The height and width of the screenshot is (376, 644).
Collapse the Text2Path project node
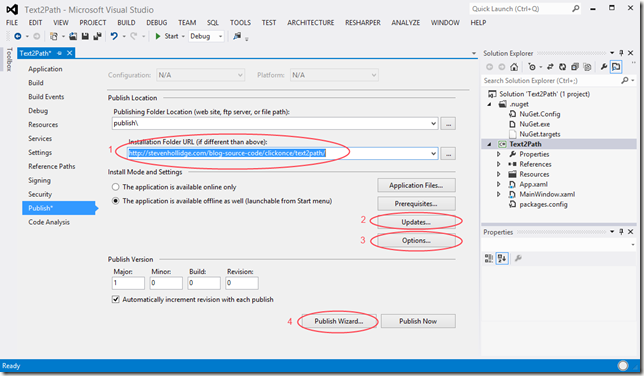coord(489,144)
